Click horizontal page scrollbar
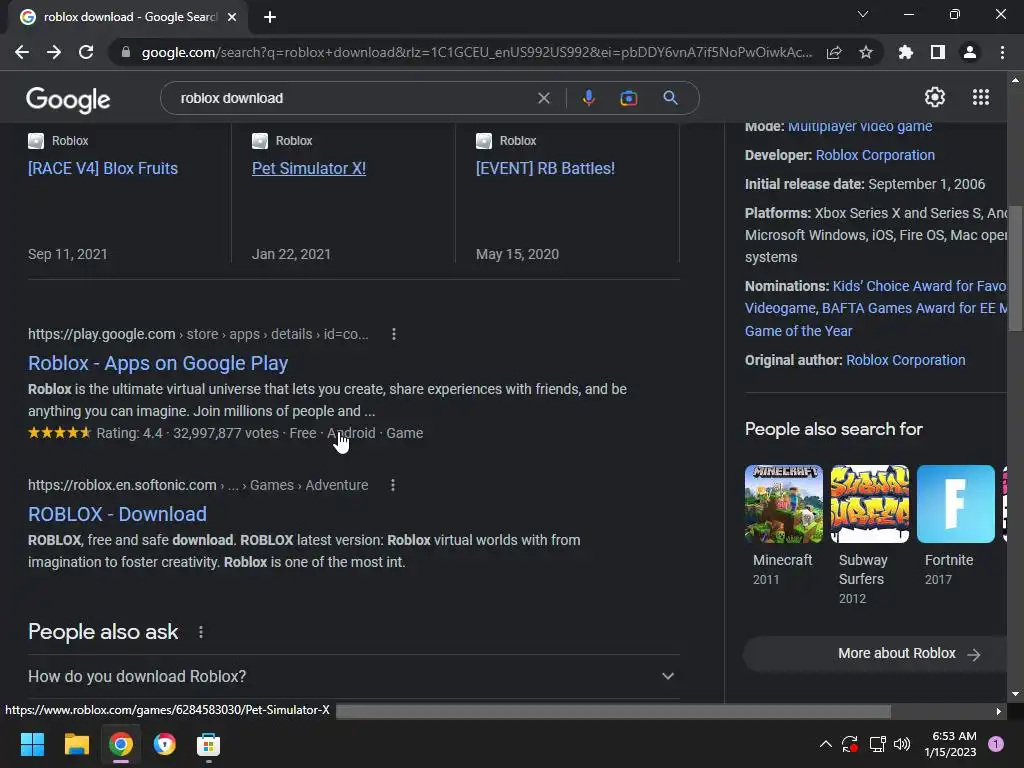 pos(613,712)
